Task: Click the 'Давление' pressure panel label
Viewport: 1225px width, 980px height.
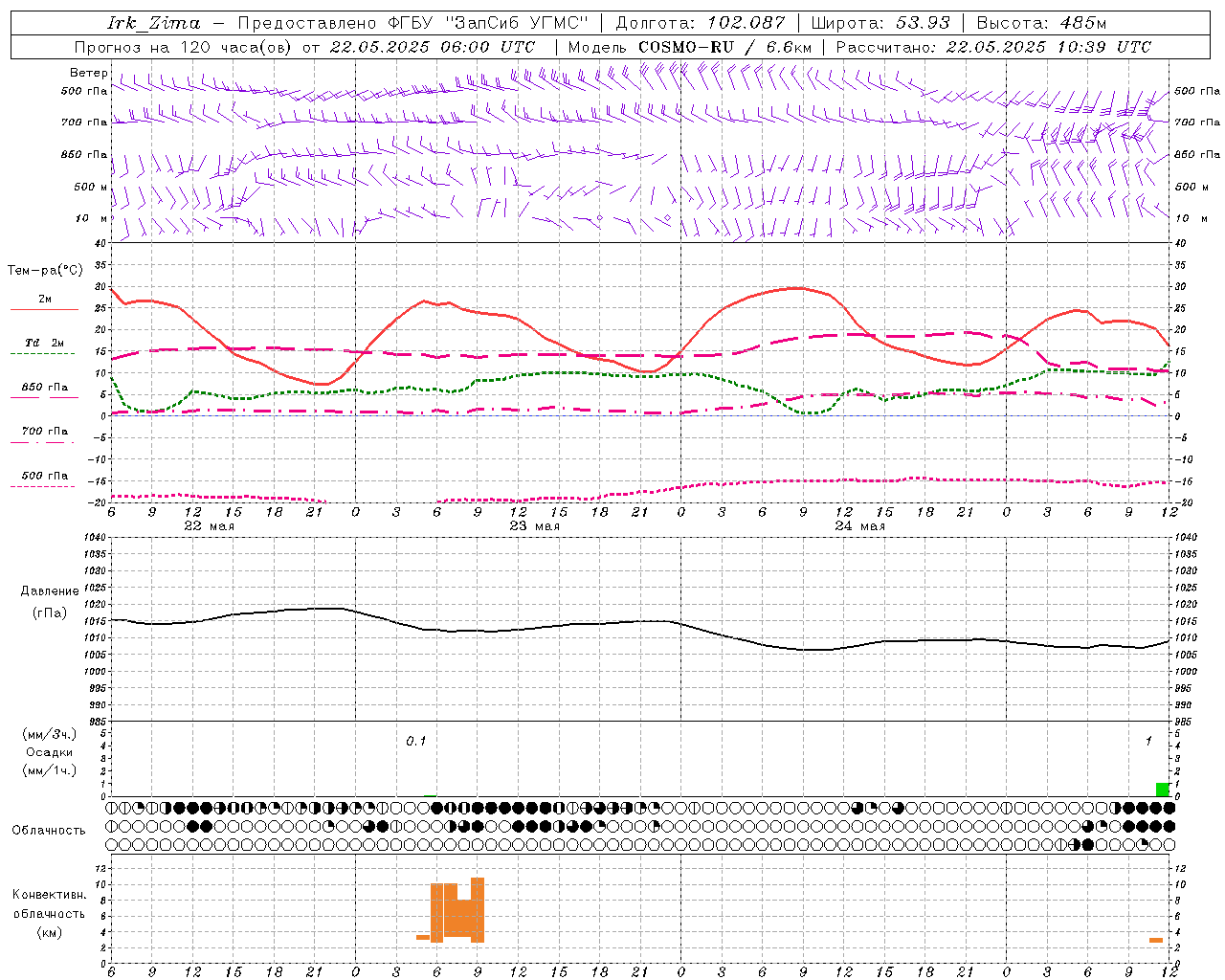Action: (50, 590)
